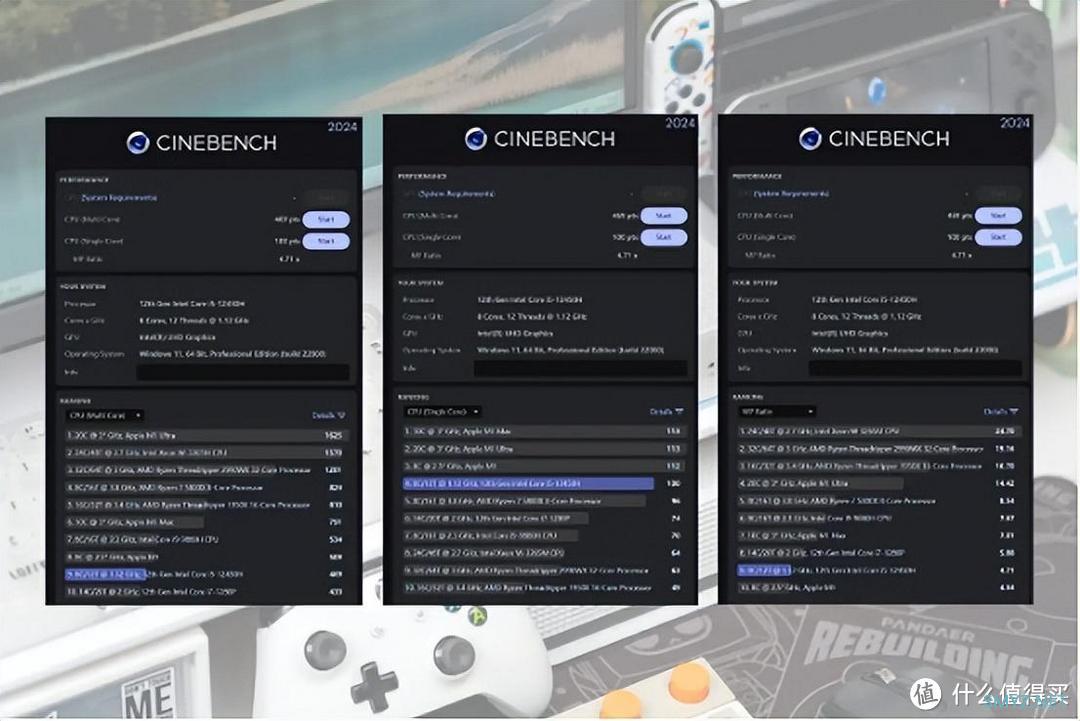
Task: Open System Requirements link in the right window
Action: coord(791,194)
